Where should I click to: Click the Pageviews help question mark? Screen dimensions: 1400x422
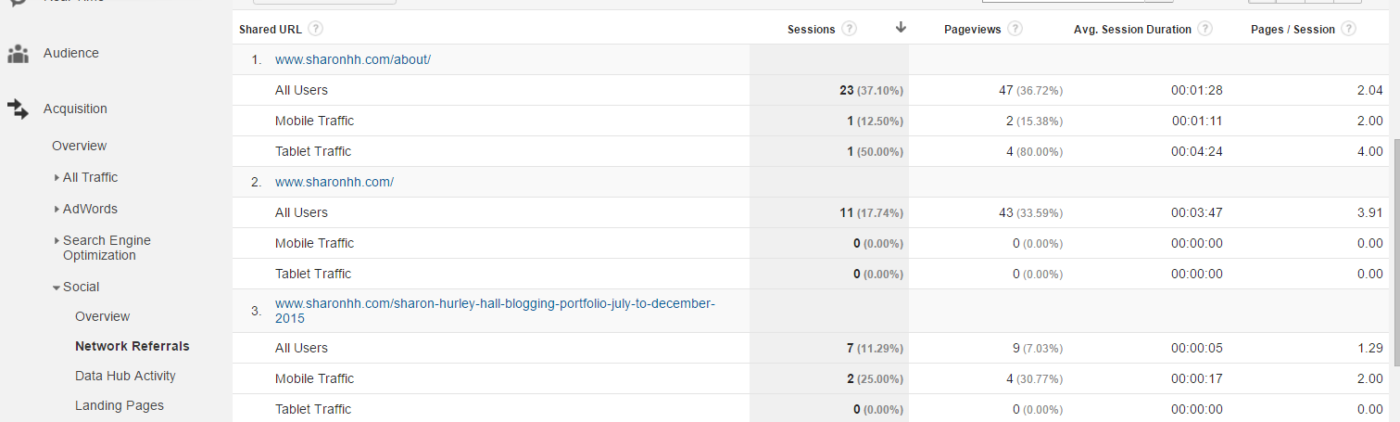click(x=1015, y=29)
